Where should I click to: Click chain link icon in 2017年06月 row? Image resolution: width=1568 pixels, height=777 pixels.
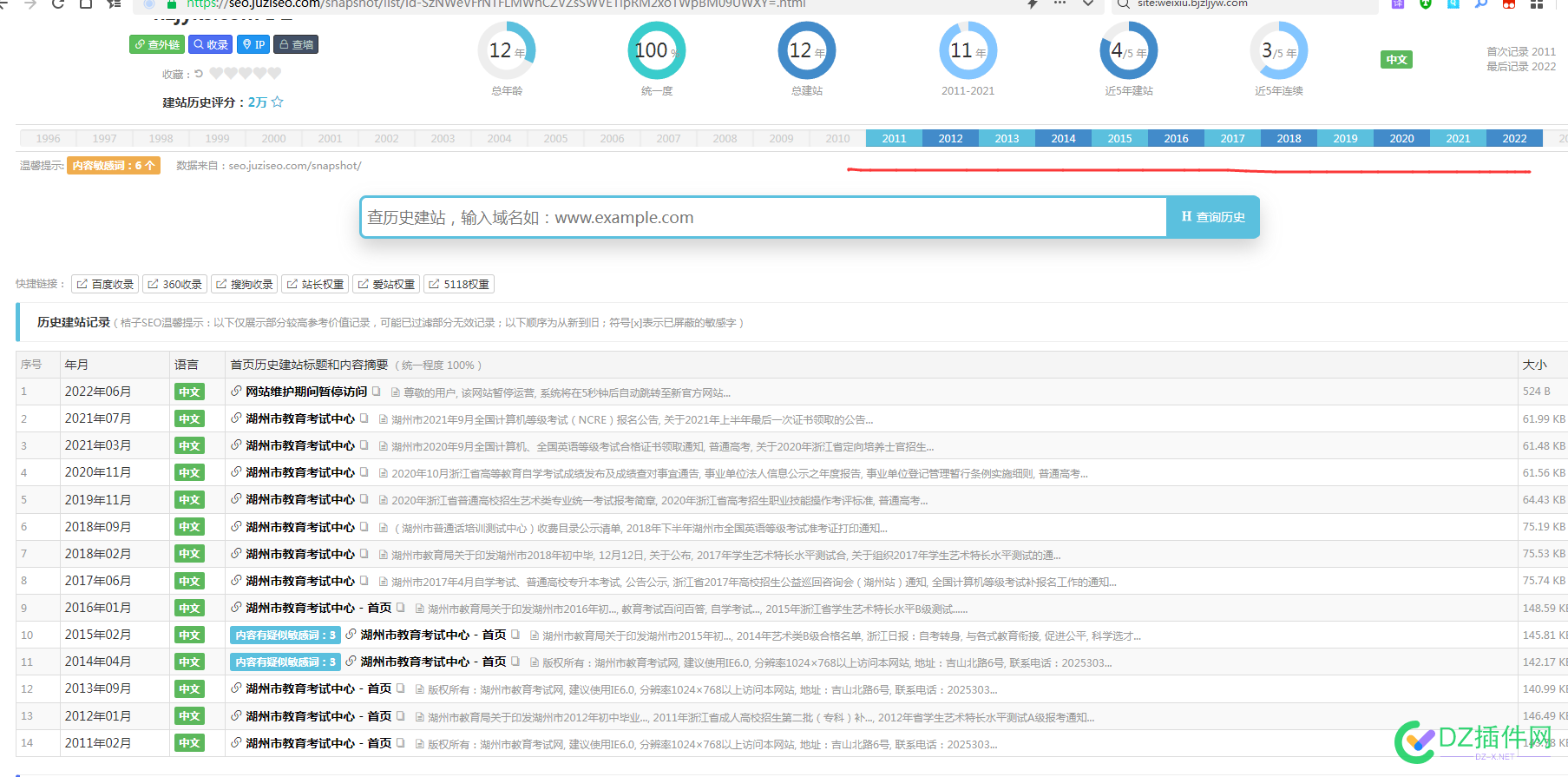(x=236, y=581)
